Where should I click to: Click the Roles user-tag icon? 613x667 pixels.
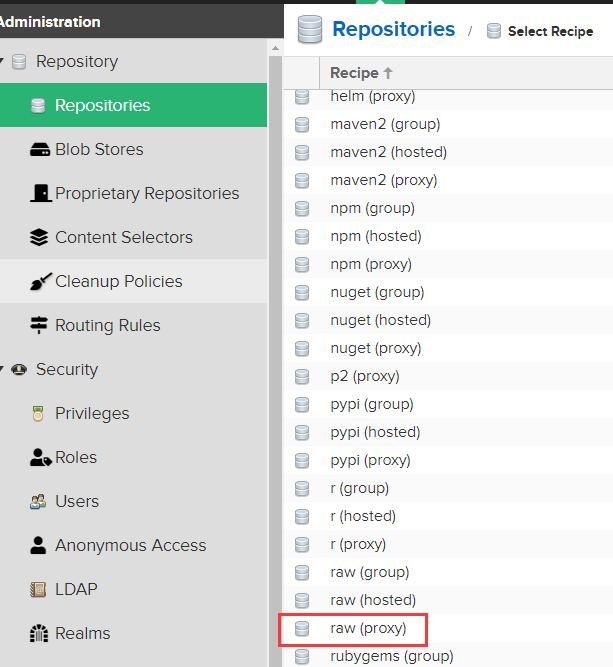click(40, 457)
